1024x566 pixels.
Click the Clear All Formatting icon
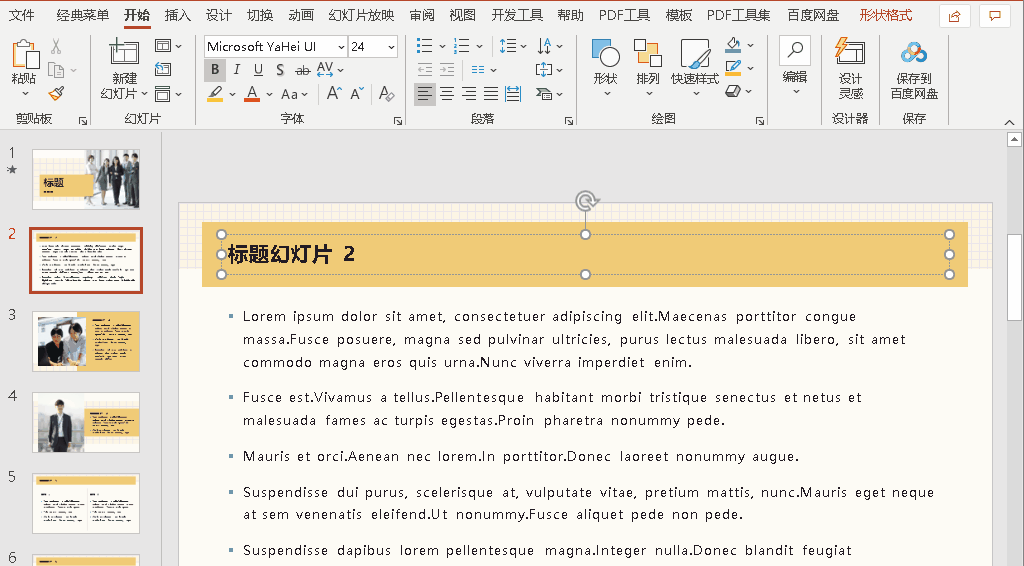pyautogui.click(x=387, y=94)
